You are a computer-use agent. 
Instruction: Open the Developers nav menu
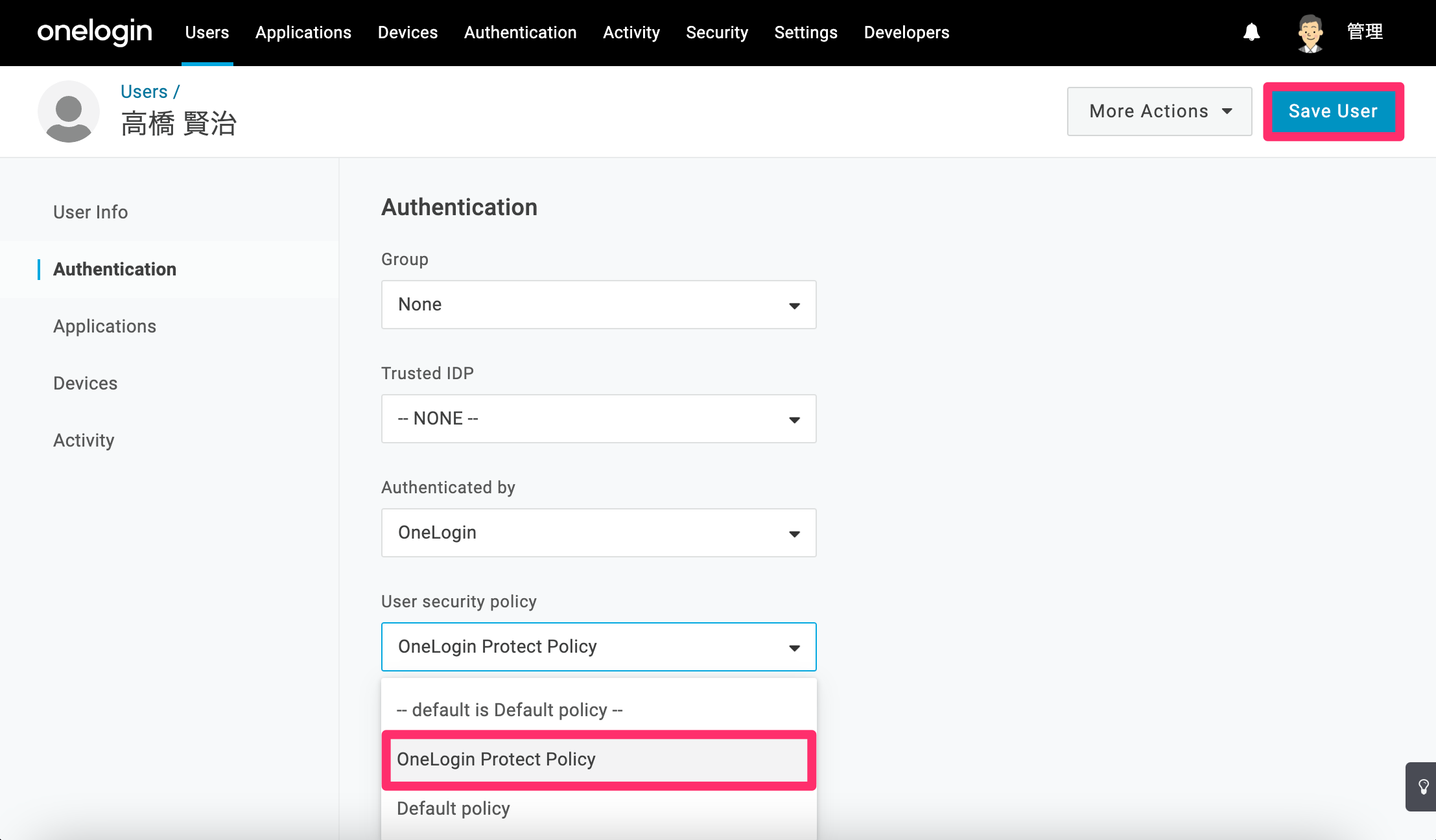click(x=906, y=32)
